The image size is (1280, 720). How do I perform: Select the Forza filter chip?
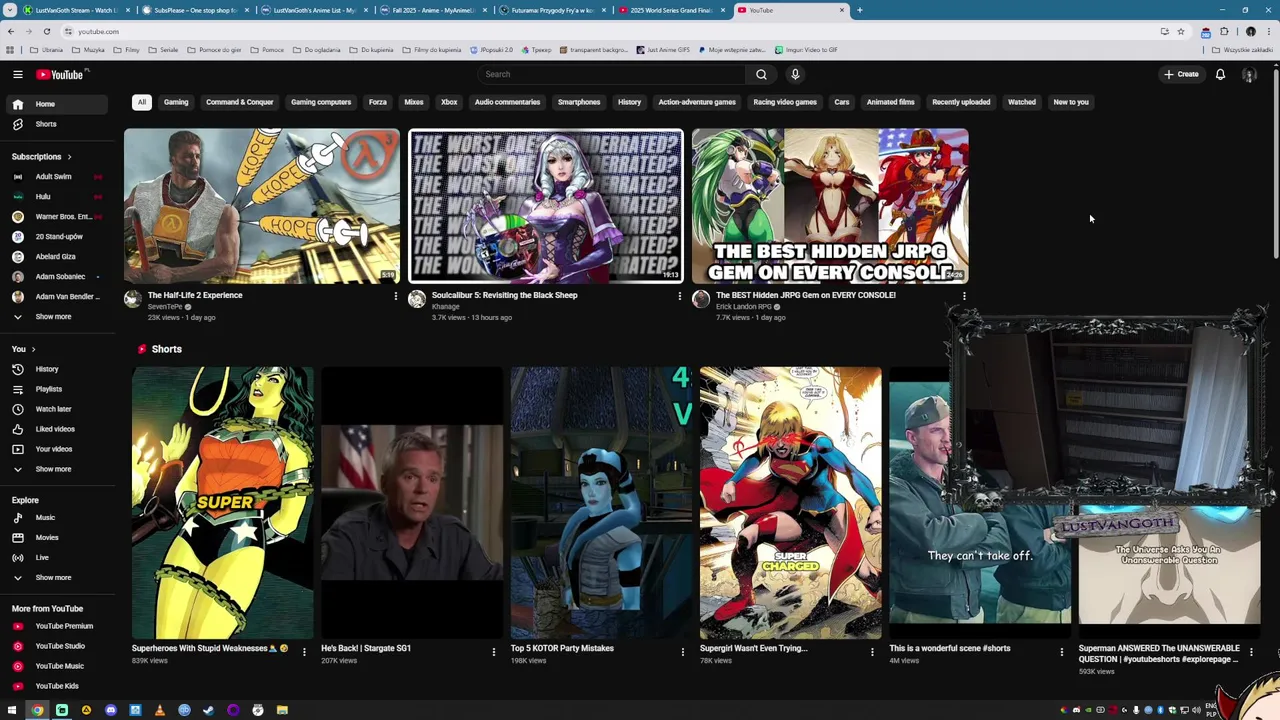click(377, 102)
